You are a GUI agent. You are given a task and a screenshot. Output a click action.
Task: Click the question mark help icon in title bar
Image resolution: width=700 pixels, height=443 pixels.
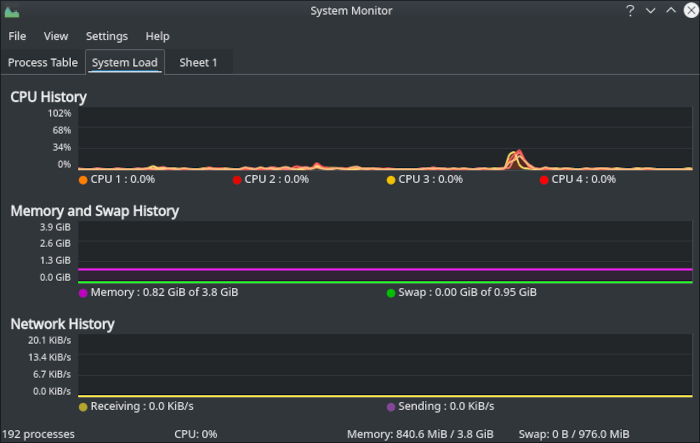630,11
